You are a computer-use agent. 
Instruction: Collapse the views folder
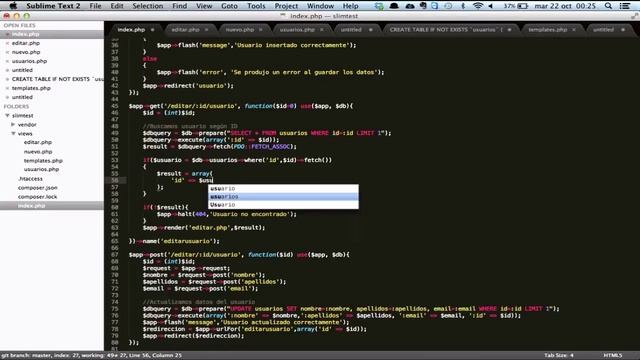(x=13, y=133)
